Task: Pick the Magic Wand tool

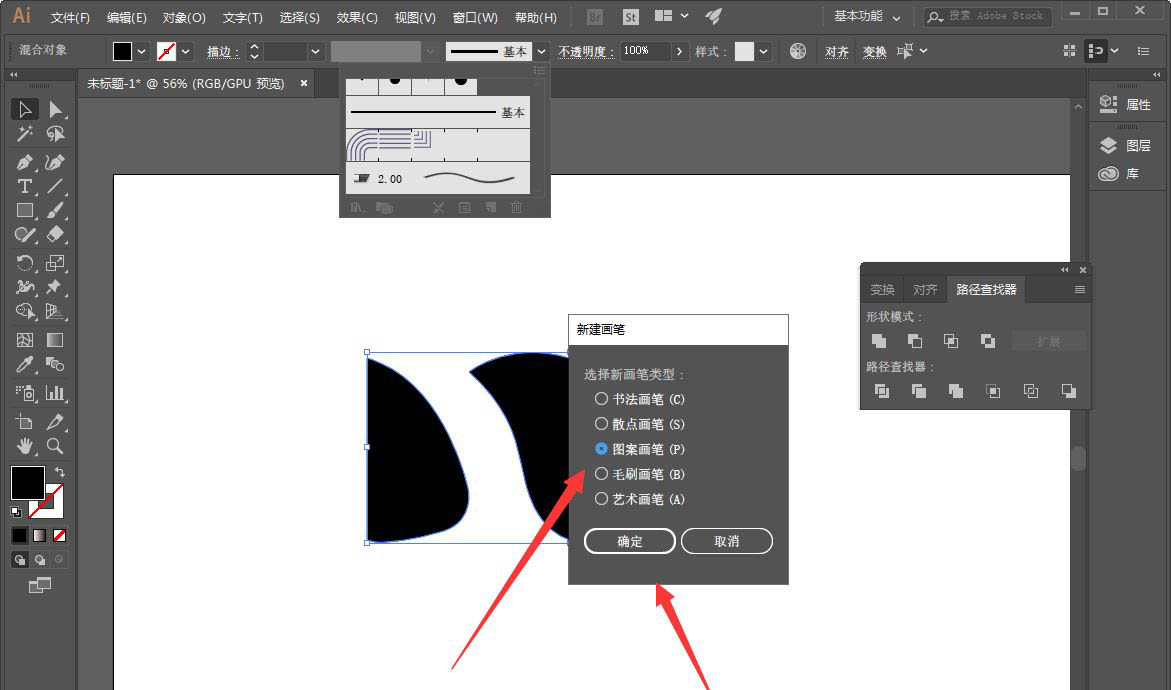Action: [25, 134]
